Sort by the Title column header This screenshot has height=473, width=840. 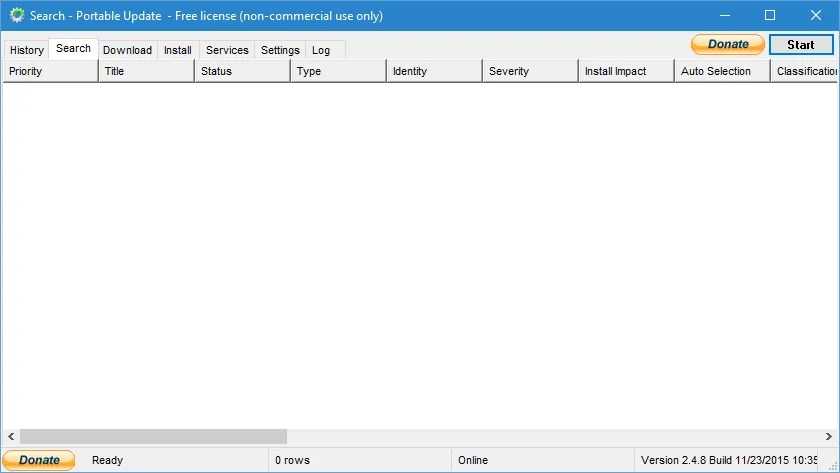coord(146,71)
